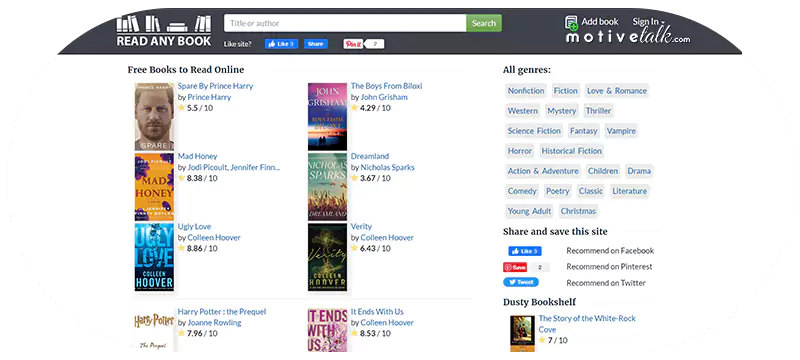Viewport: 800px width, 360px height.
Task: Select the Mystery genre tag
Action: click(x=562, y=111)
